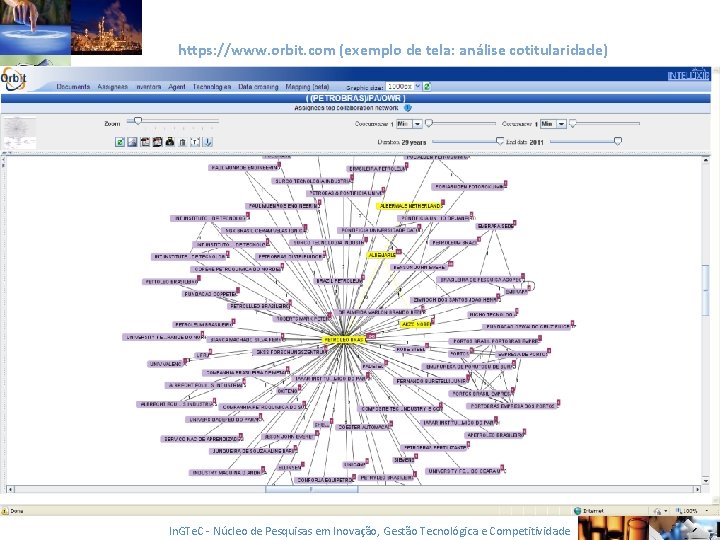Screen dimensions: 720x540
Task: Select the UNIVERSITY FED DO CEARA node
Action: pyautogui.click(x=464, y=471)
